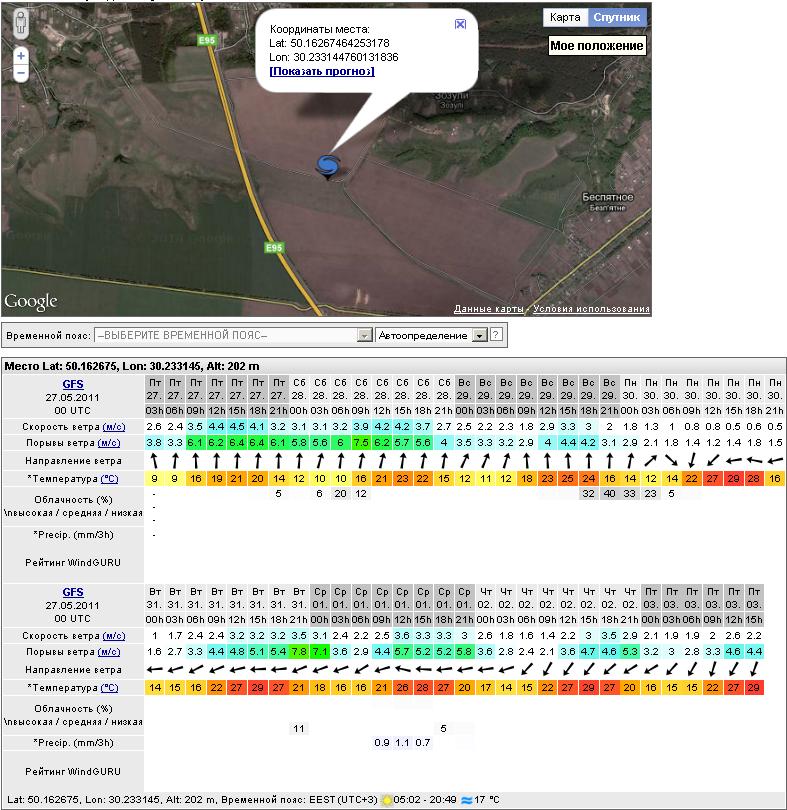Zoom out the map with minus button
787x810 pixels.
[21, 74]
